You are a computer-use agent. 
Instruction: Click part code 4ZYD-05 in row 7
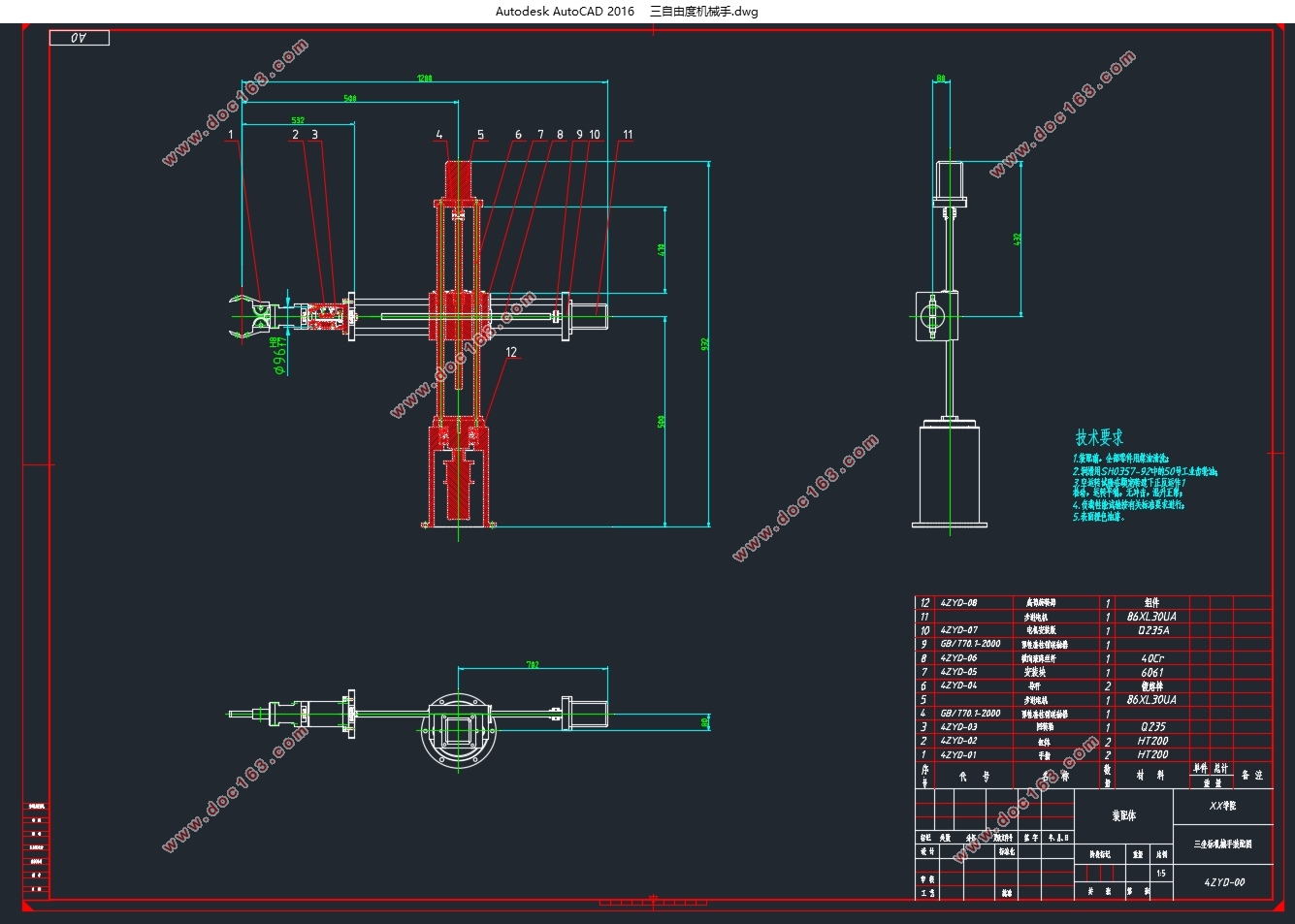tap(958, 672)
